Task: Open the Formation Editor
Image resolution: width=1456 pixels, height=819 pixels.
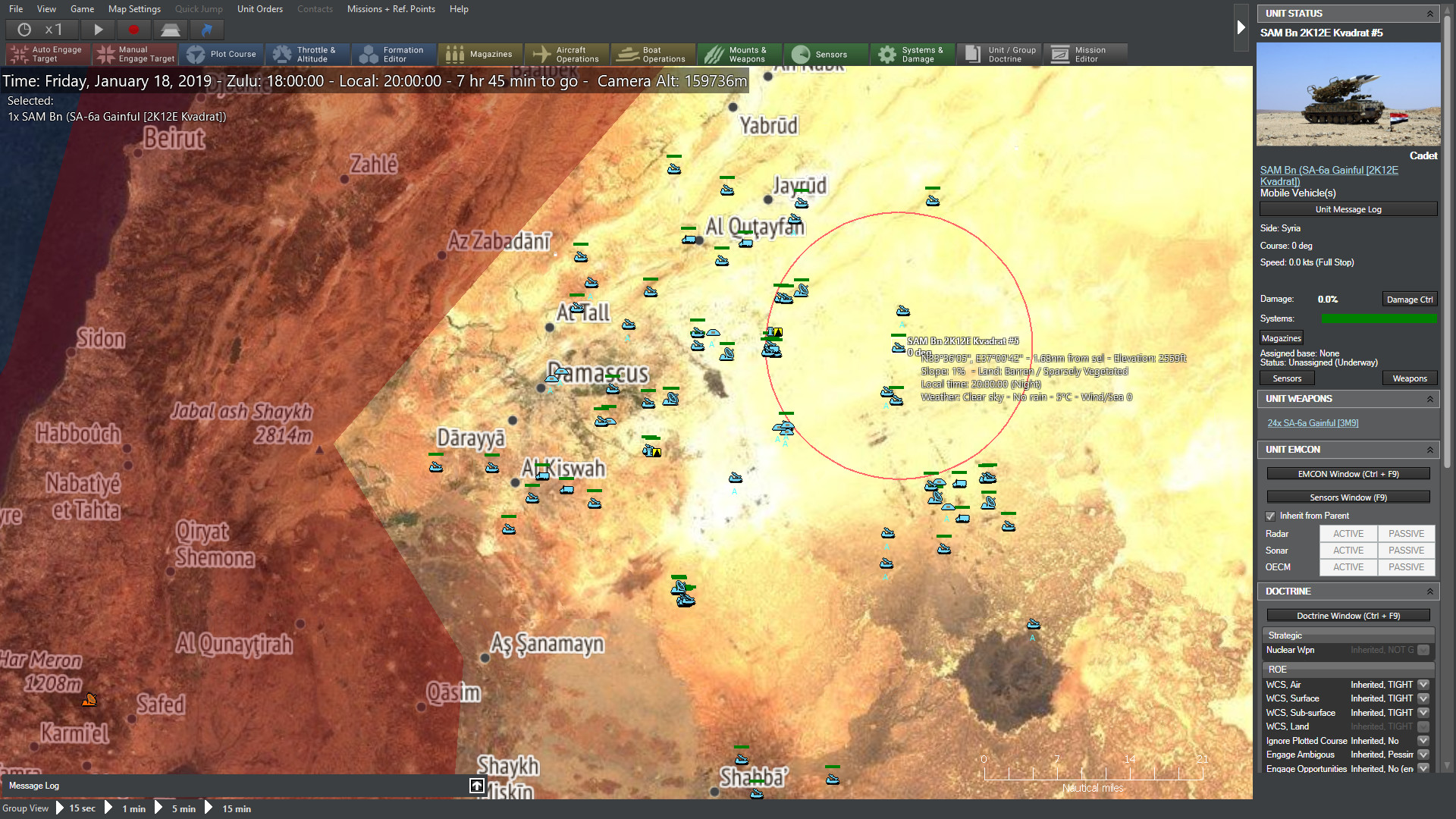Action: coord(394,54)
